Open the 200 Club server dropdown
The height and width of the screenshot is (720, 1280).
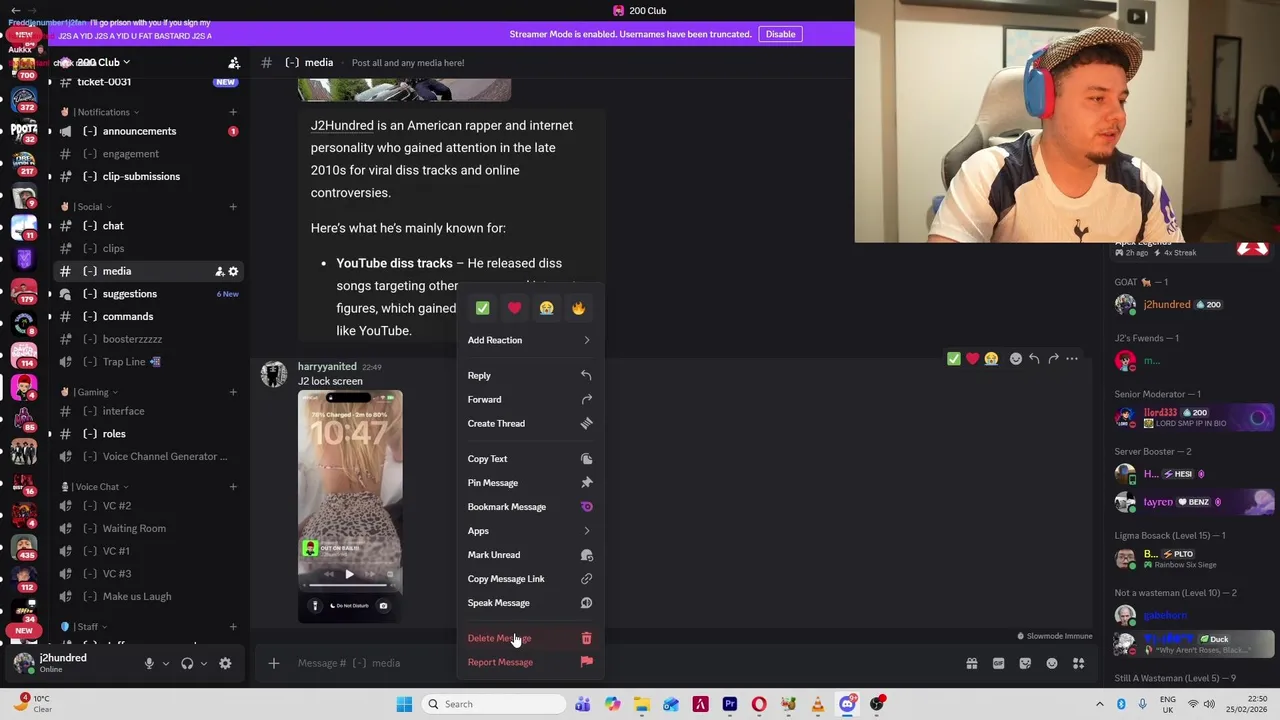tap(103, 62)
